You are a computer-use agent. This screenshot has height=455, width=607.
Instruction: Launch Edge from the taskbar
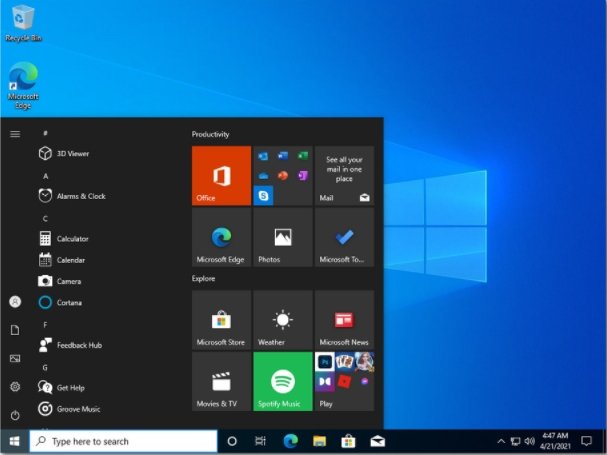coord(290,441)
